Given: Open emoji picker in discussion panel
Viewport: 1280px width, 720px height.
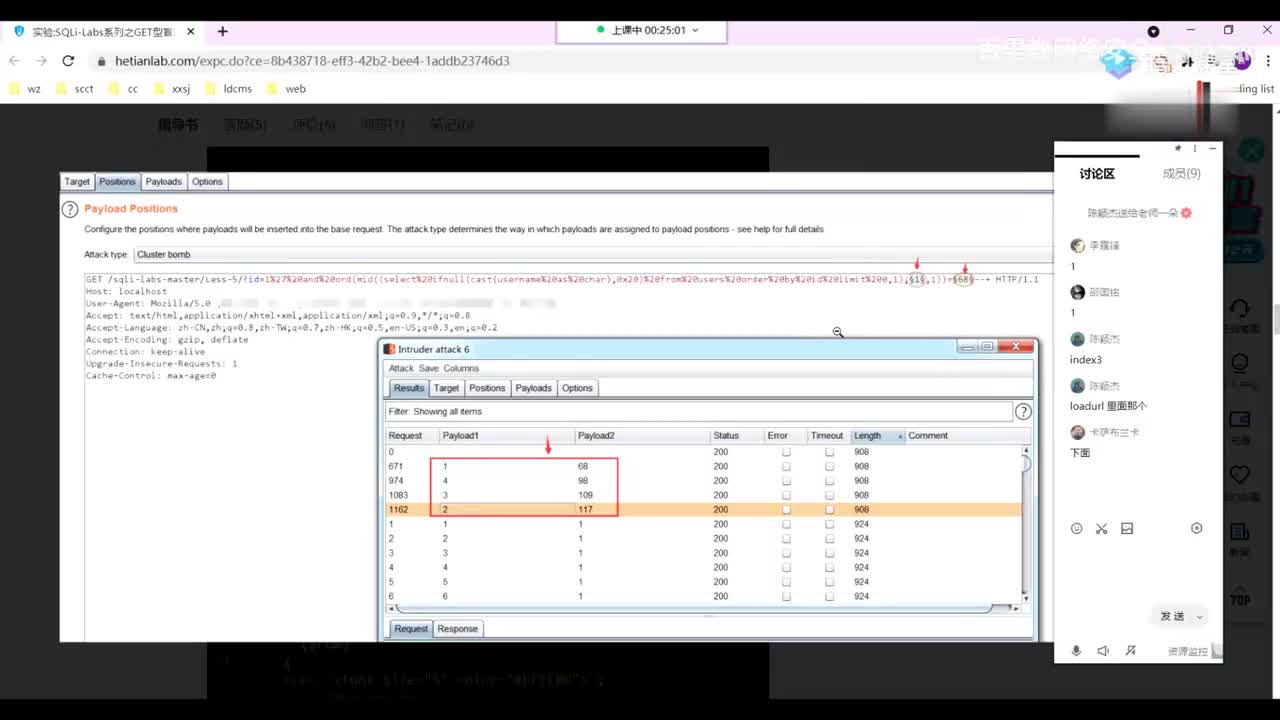Looking at the screenshot, I should tap(1076, 528).
